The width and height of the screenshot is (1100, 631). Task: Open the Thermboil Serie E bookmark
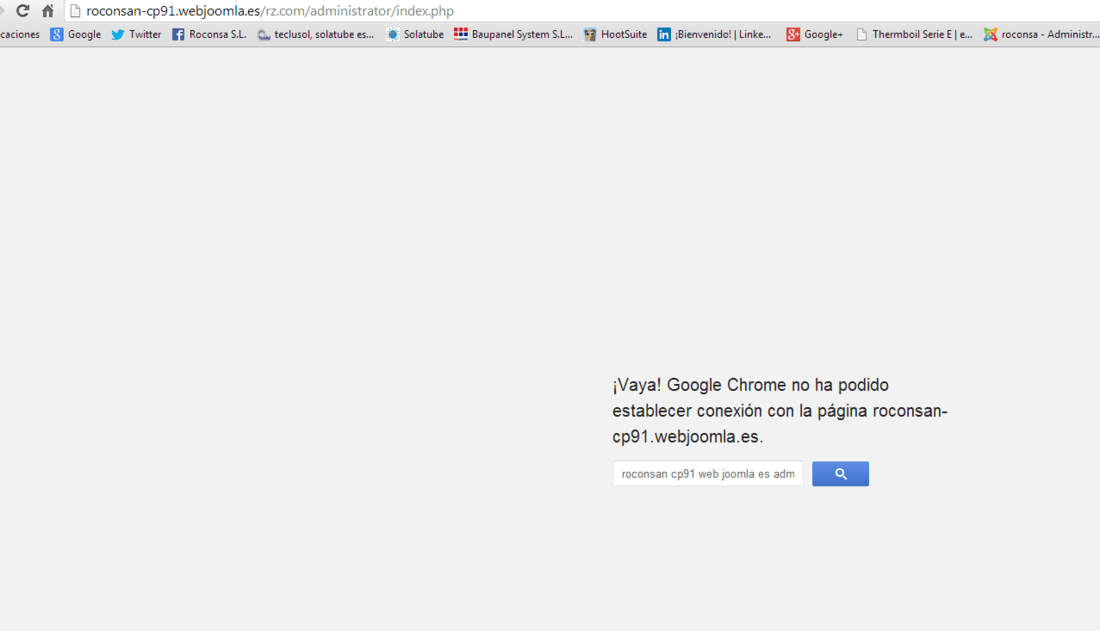914,34
